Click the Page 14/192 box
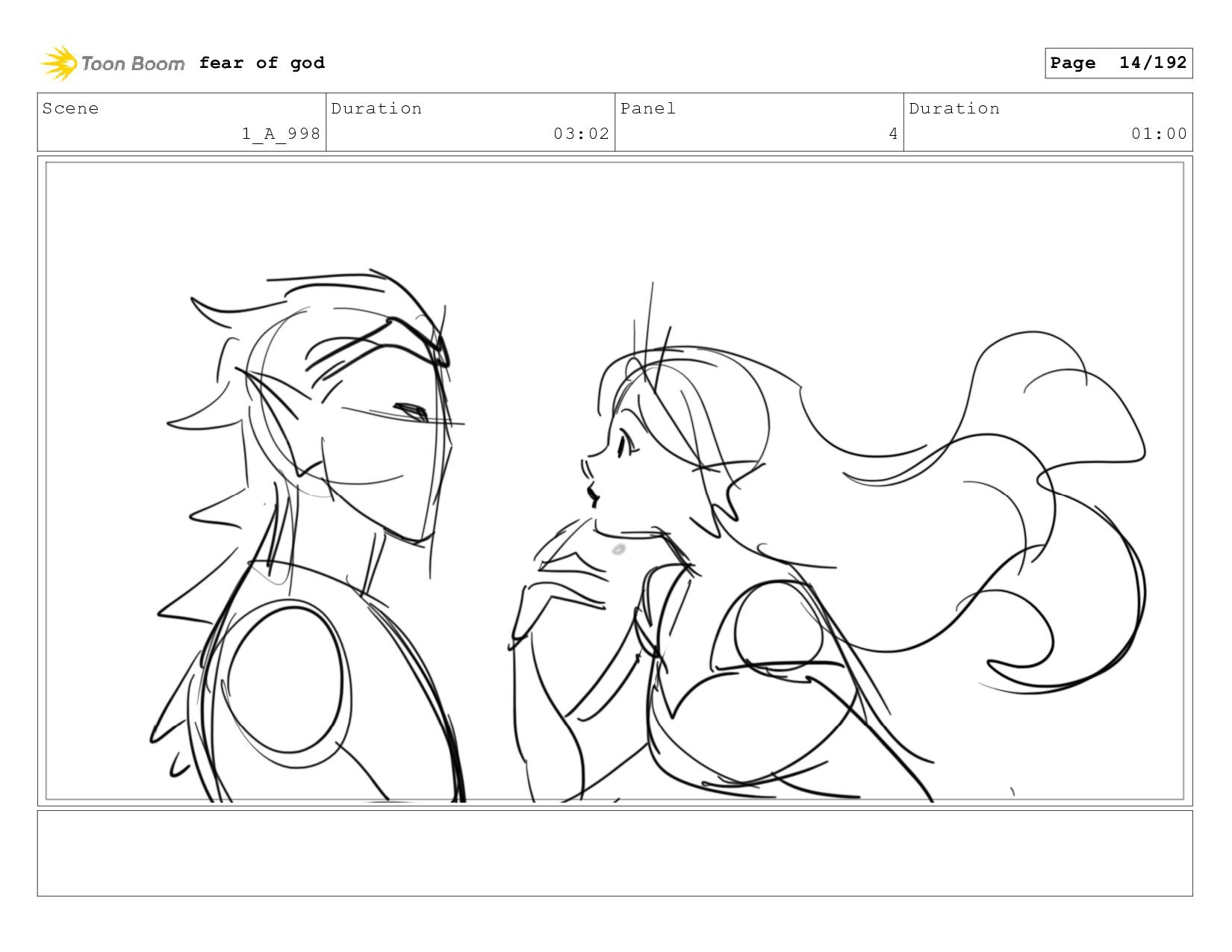 click(1119, 63)
